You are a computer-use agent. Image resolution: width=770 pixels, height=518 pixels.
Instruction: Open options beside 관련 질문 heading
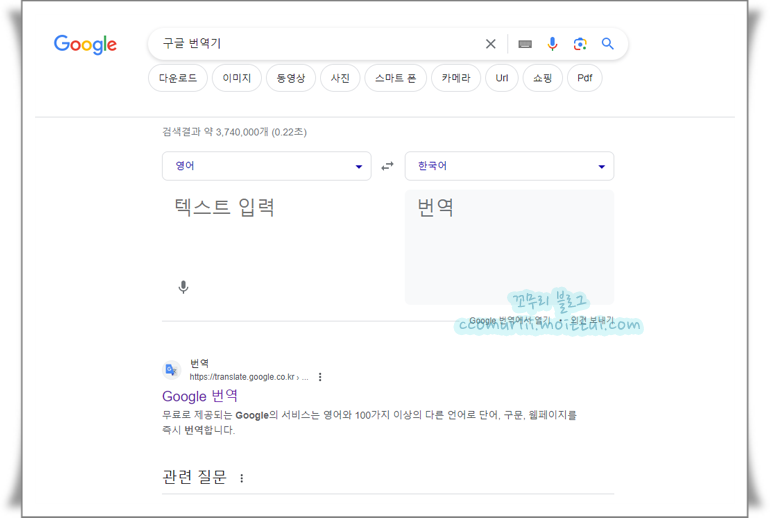click(242, 478)
